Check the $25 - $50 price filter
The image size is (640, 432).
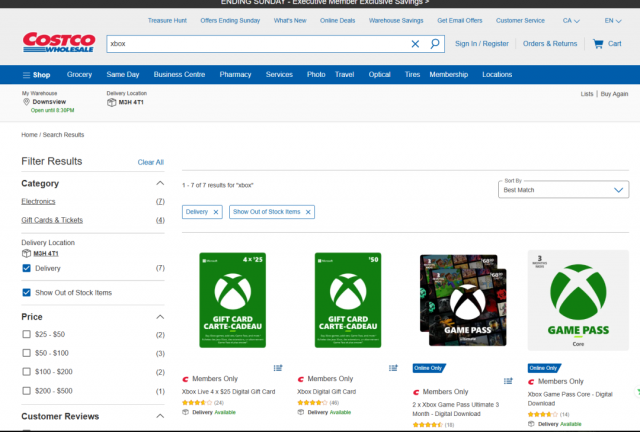point(27,334)
